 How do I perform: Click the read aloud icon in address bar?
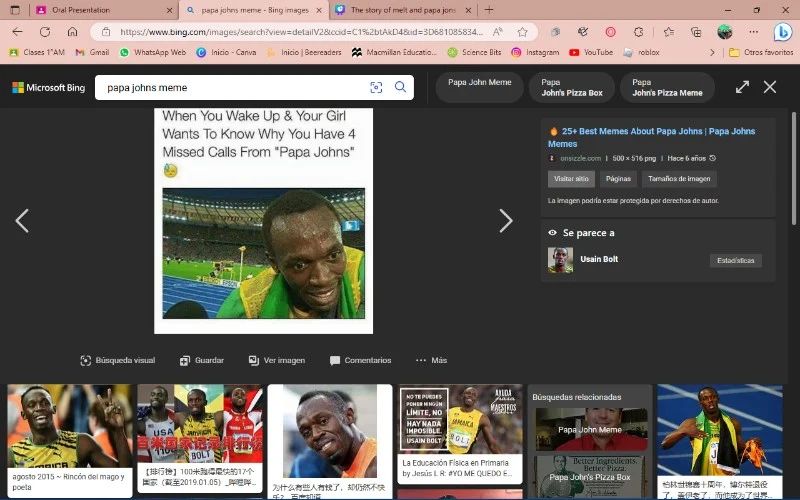pos(497,32)
